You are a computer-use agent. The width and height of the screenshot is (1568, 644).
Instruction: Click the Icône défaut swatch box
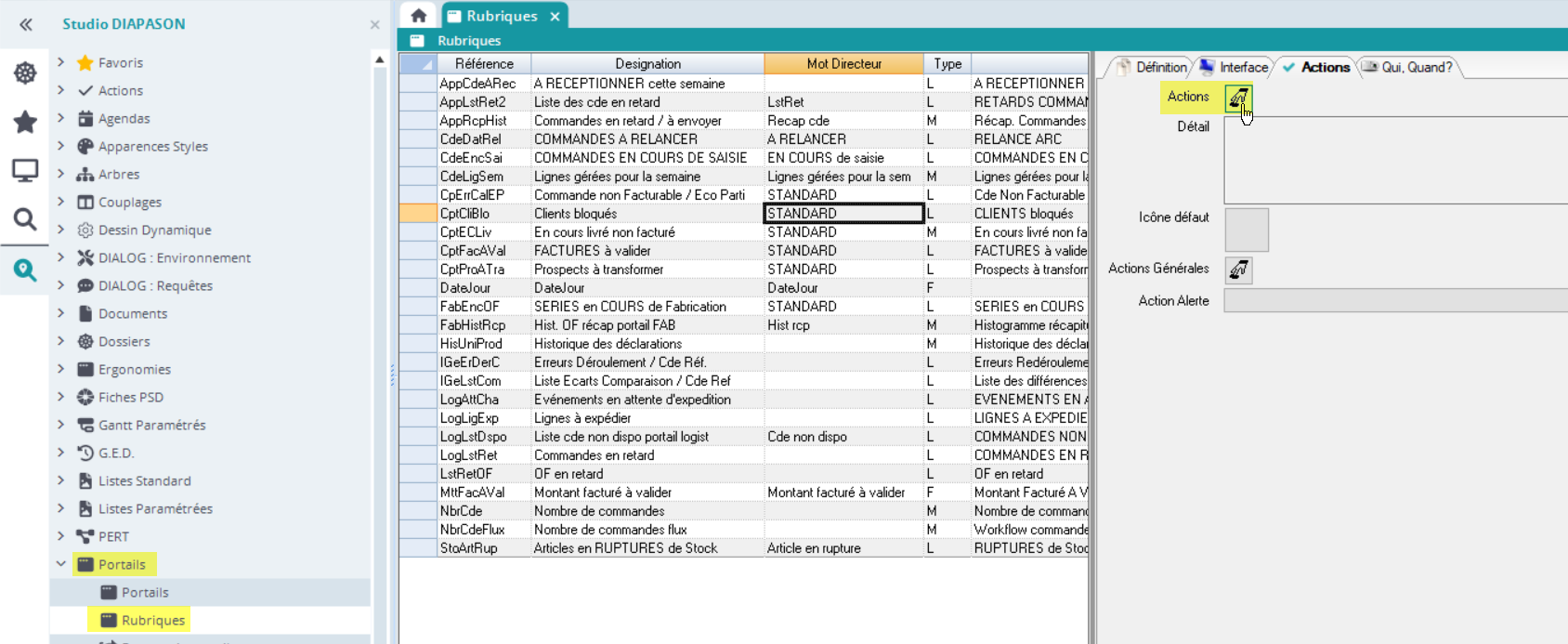(x=1247, y=230)
